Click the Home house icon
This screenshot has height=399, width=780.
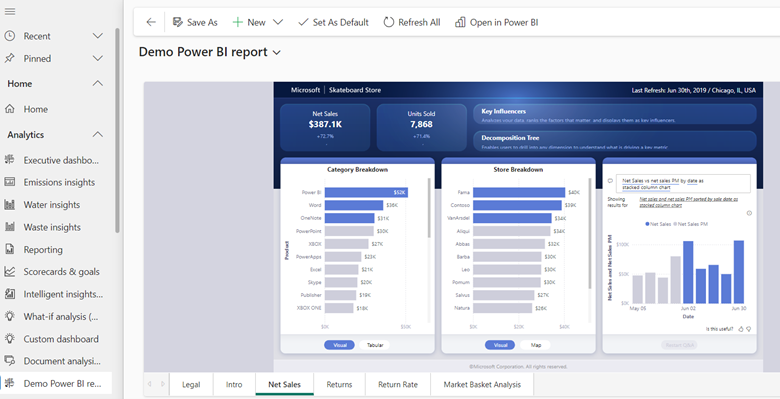point(9,109)
